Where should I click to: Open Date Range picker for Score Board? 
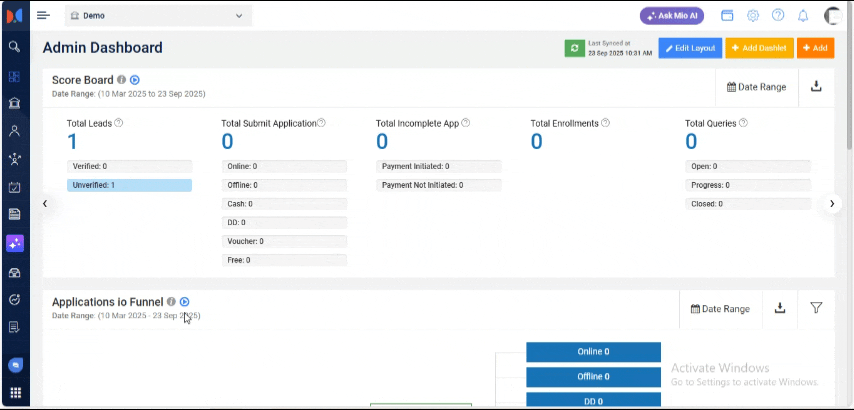click(x=756, y=87)
